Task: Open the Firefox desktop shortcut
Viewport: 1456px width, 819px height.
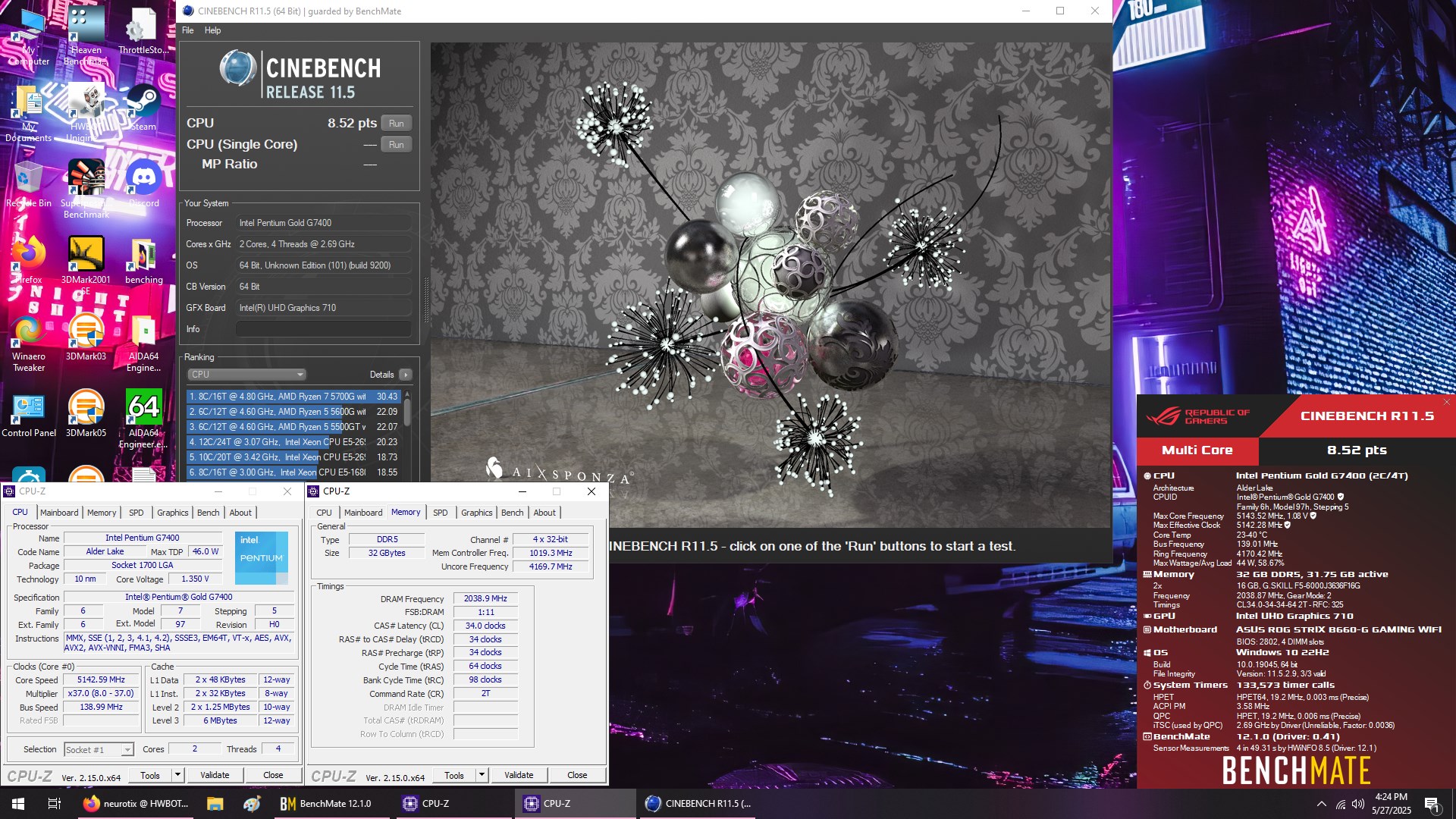Action: 28,261
